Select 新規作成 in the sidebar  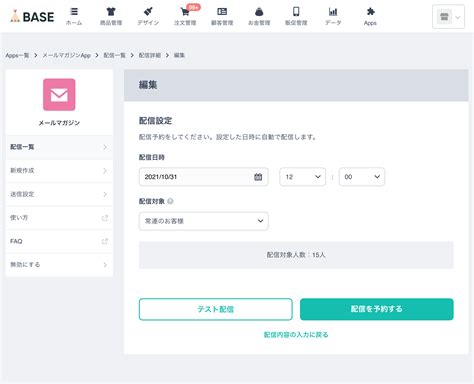59,171
